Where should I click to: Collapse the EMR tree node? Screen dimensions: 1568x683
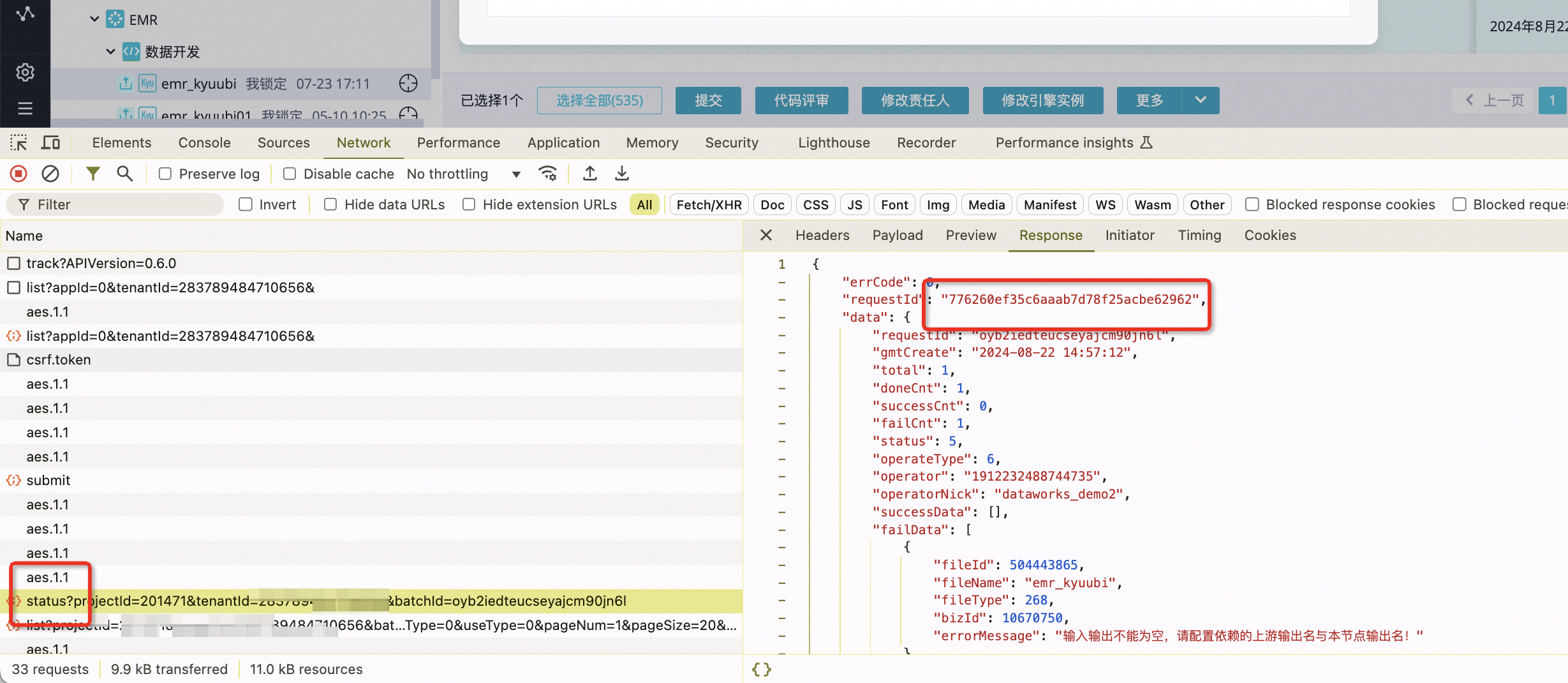click(94, 19)
